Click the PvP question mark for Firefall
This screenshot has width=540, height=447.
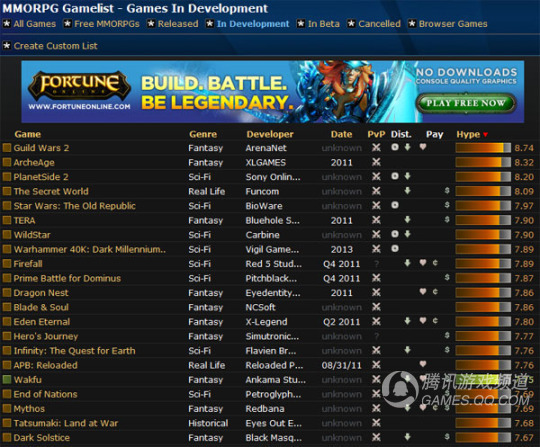tap(376, 264)
